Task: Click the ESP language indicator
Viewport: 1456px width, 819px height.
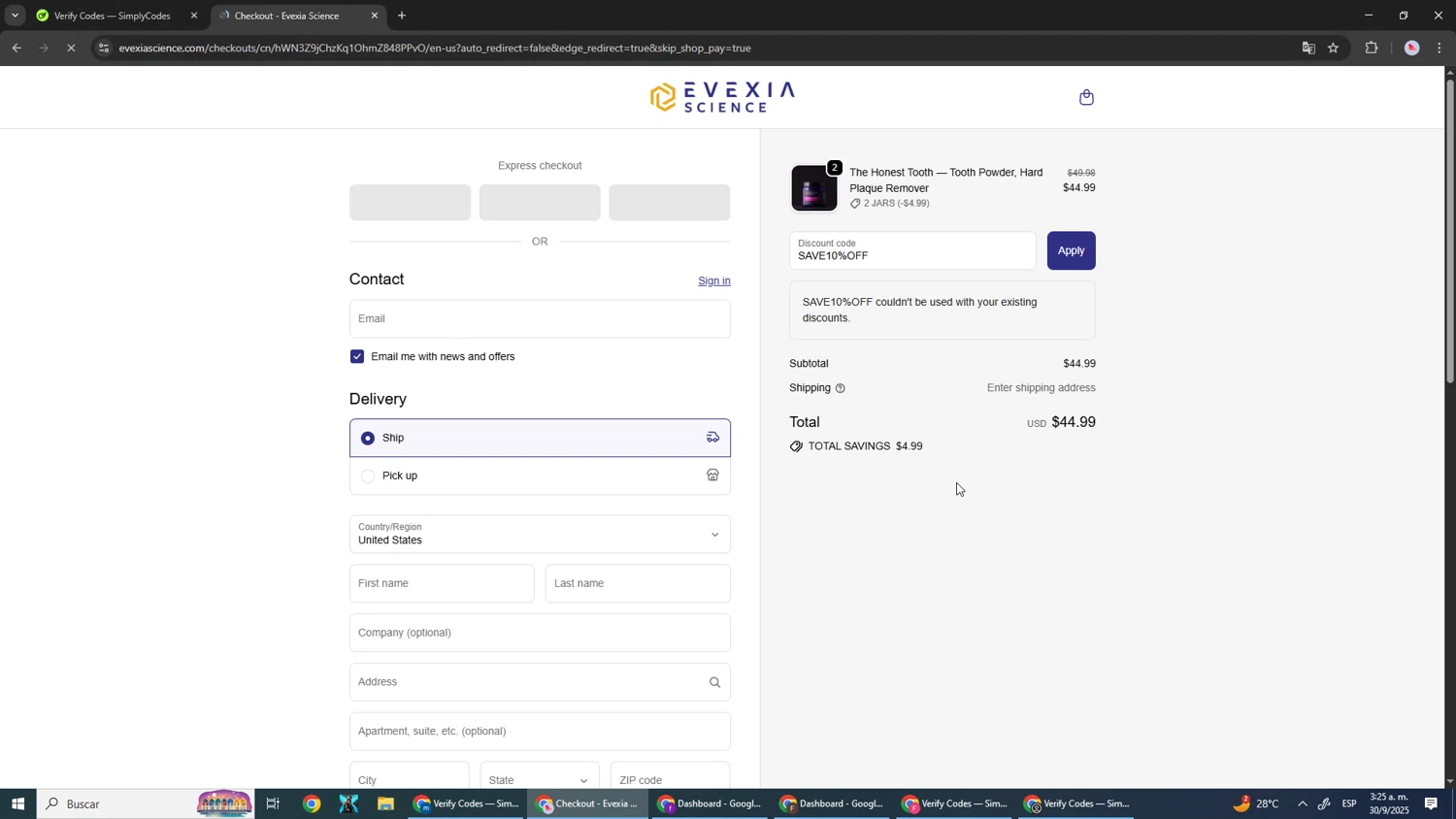Action: pyautogui.click(x=1349, y=803)
